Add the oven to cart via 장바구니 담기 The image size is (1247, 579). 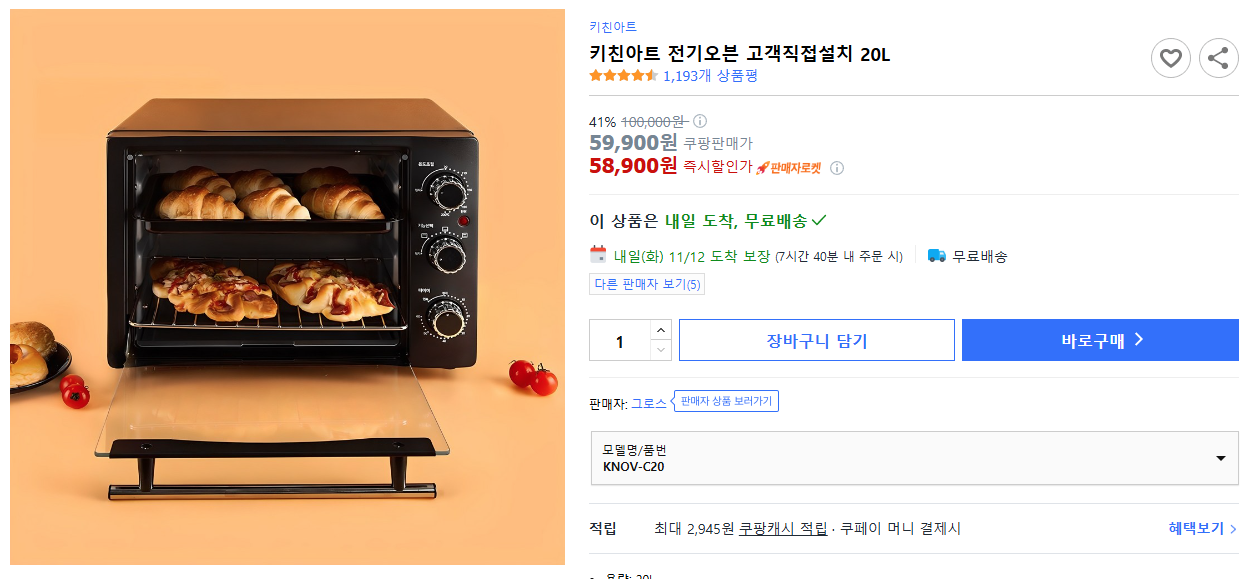816,339
